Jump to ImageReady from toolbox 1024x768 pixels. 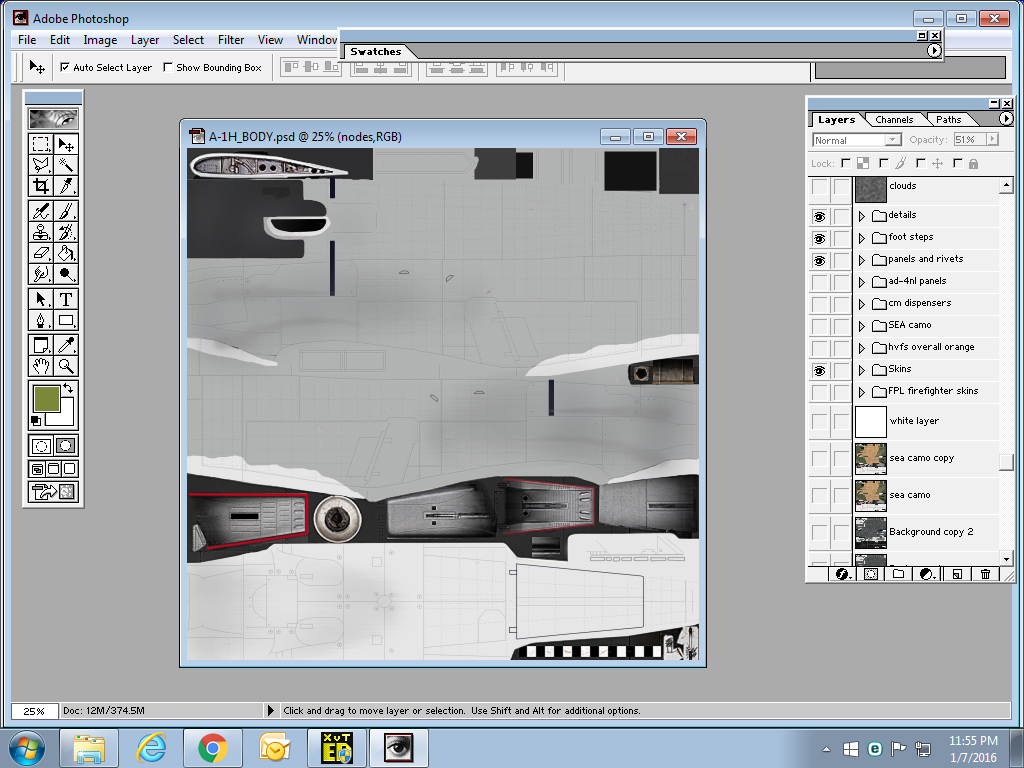pyautogui.click(x=54, y=491)
